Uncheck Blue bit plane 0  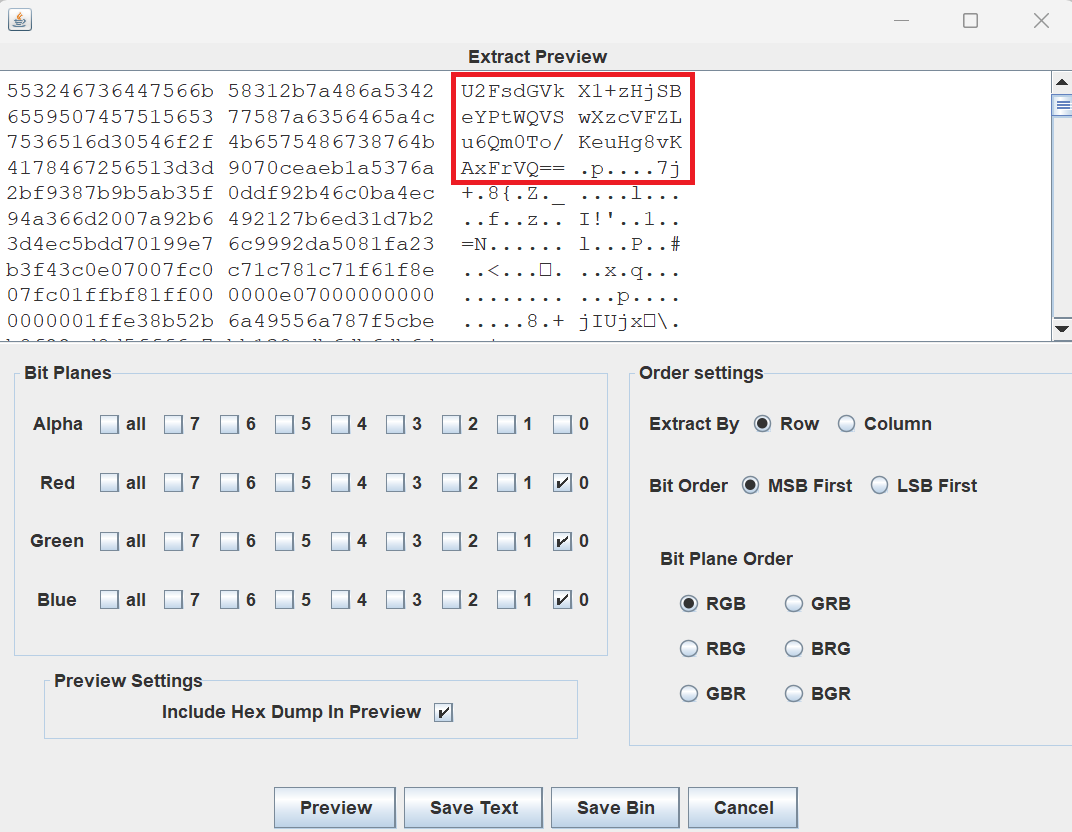pos(562,600)
